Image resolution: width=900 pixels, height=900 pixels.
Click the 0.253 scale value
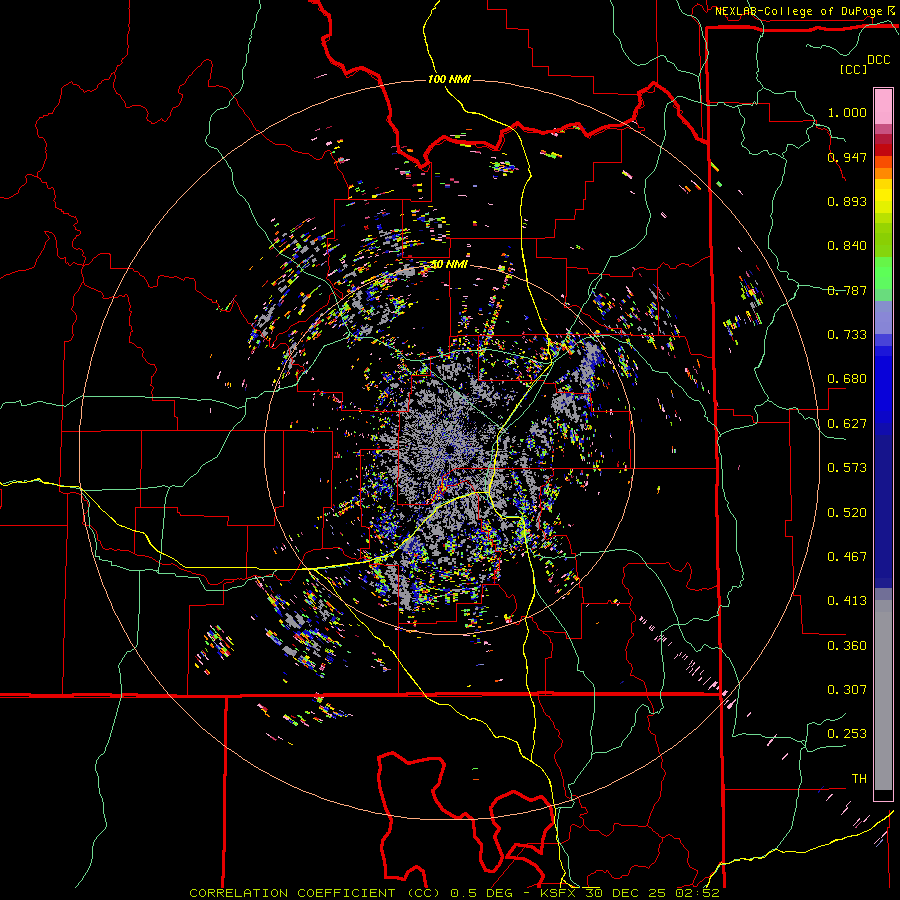tap(847, 734)
